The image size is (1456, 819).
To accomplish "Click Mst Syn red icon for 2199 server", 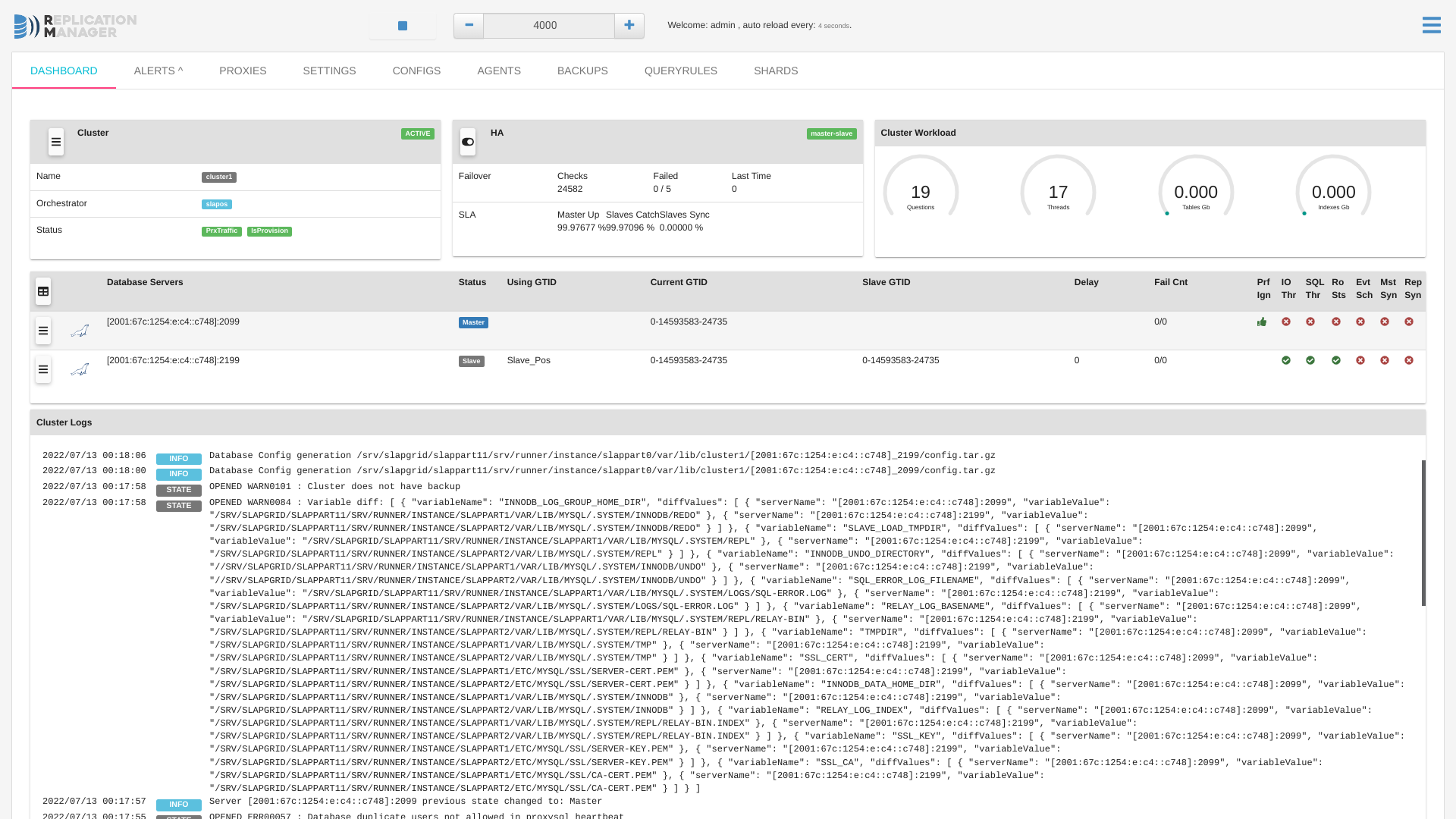I will click(1385, 361).
